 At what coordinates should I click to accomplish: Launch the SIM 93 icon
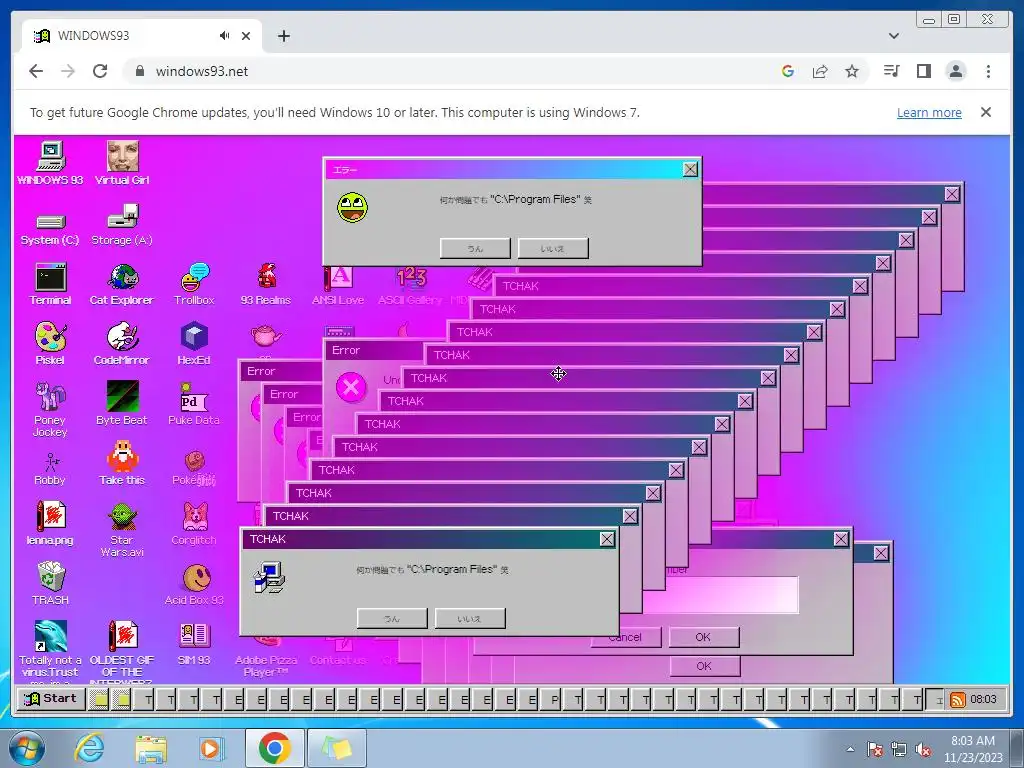(x=194, y=644)
